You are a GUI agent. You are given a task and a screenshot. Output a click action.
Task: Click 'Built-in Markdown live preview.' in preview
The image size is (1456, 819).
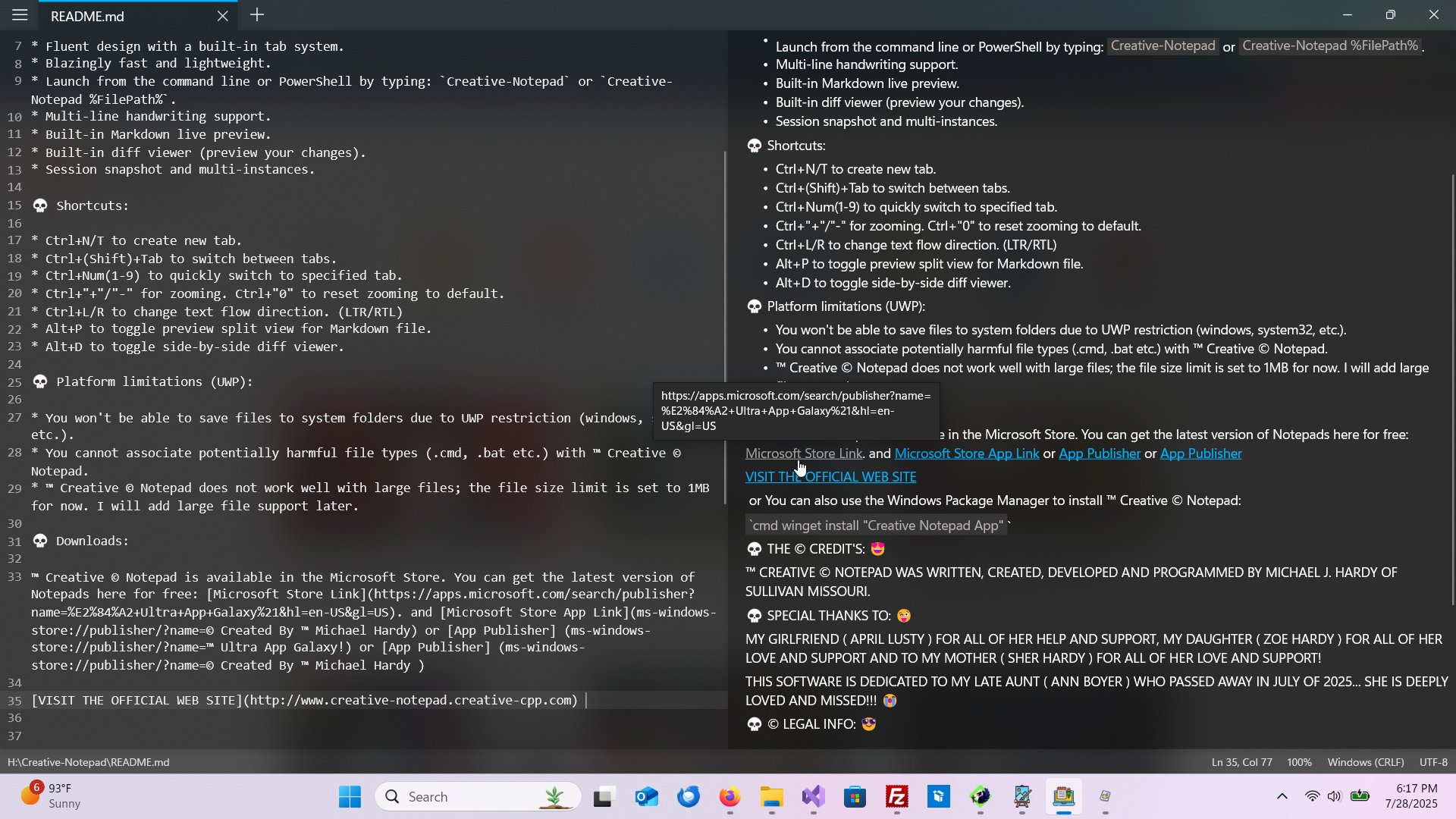(867, 83)
